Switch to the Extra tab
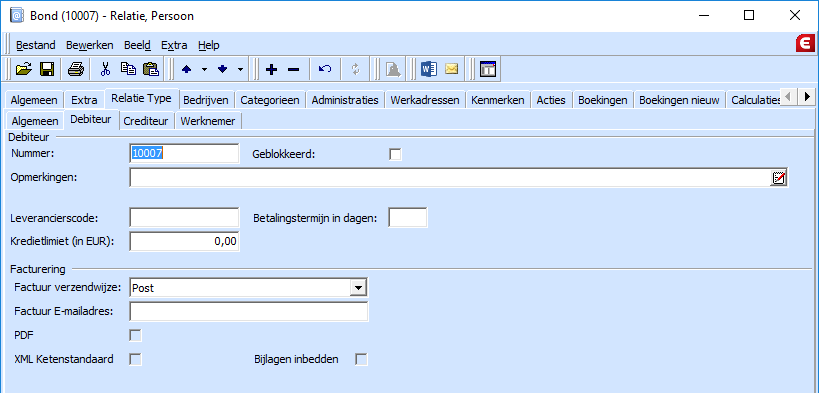Viewport: 819px width, 393px height. [x=85, y=100]
